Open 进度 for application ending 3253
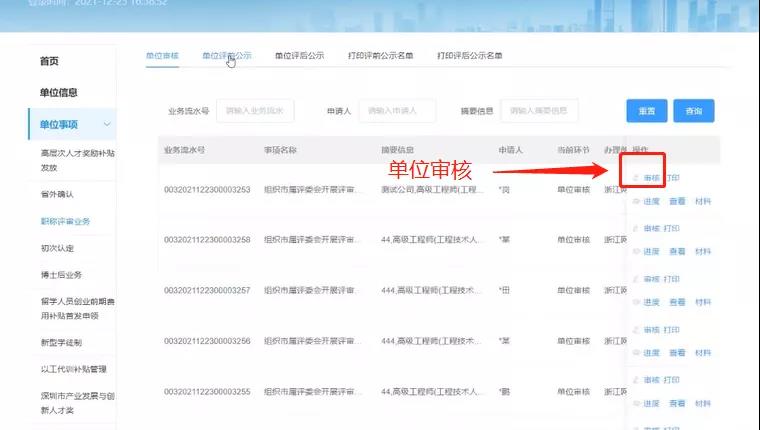Viewport: 760px width, 430px height. click(x=651, y=201)
